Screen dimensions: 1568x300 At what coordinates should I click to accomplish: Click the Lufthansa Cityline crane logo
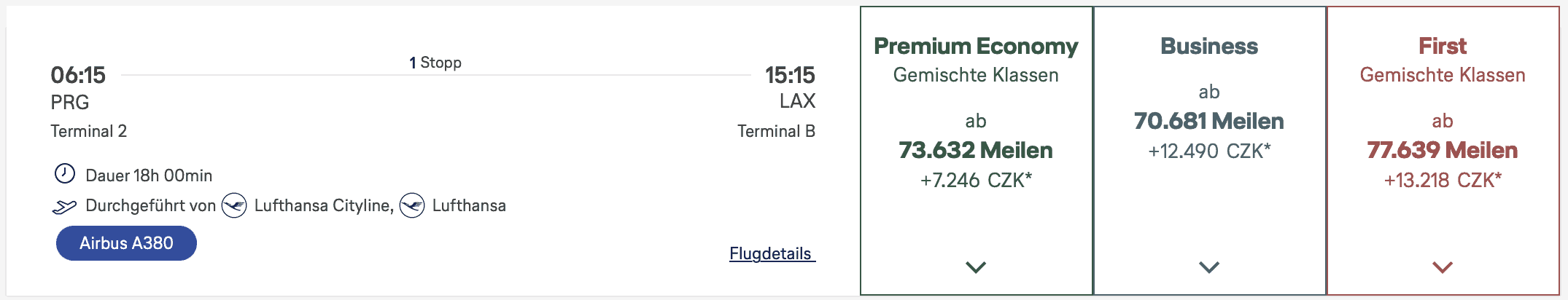coord(234,206)
